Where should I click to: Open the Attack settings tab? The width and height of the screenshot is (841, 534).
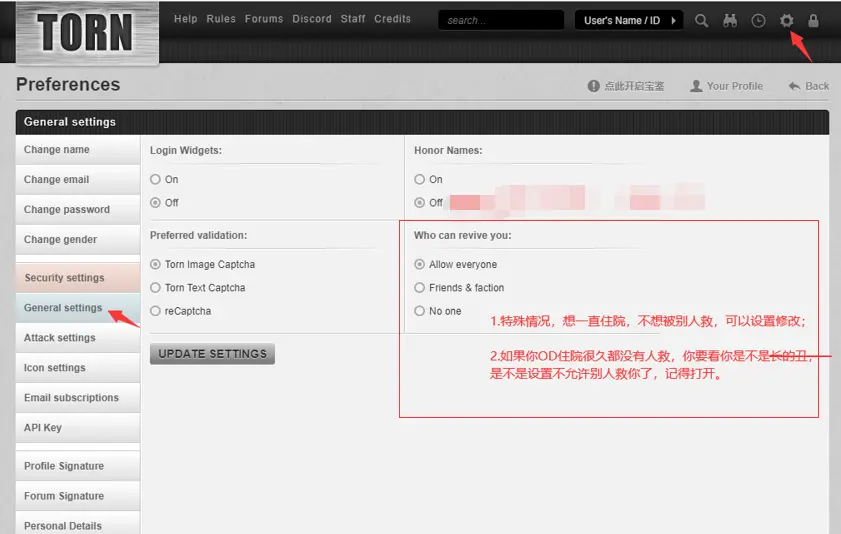[60, 338]
